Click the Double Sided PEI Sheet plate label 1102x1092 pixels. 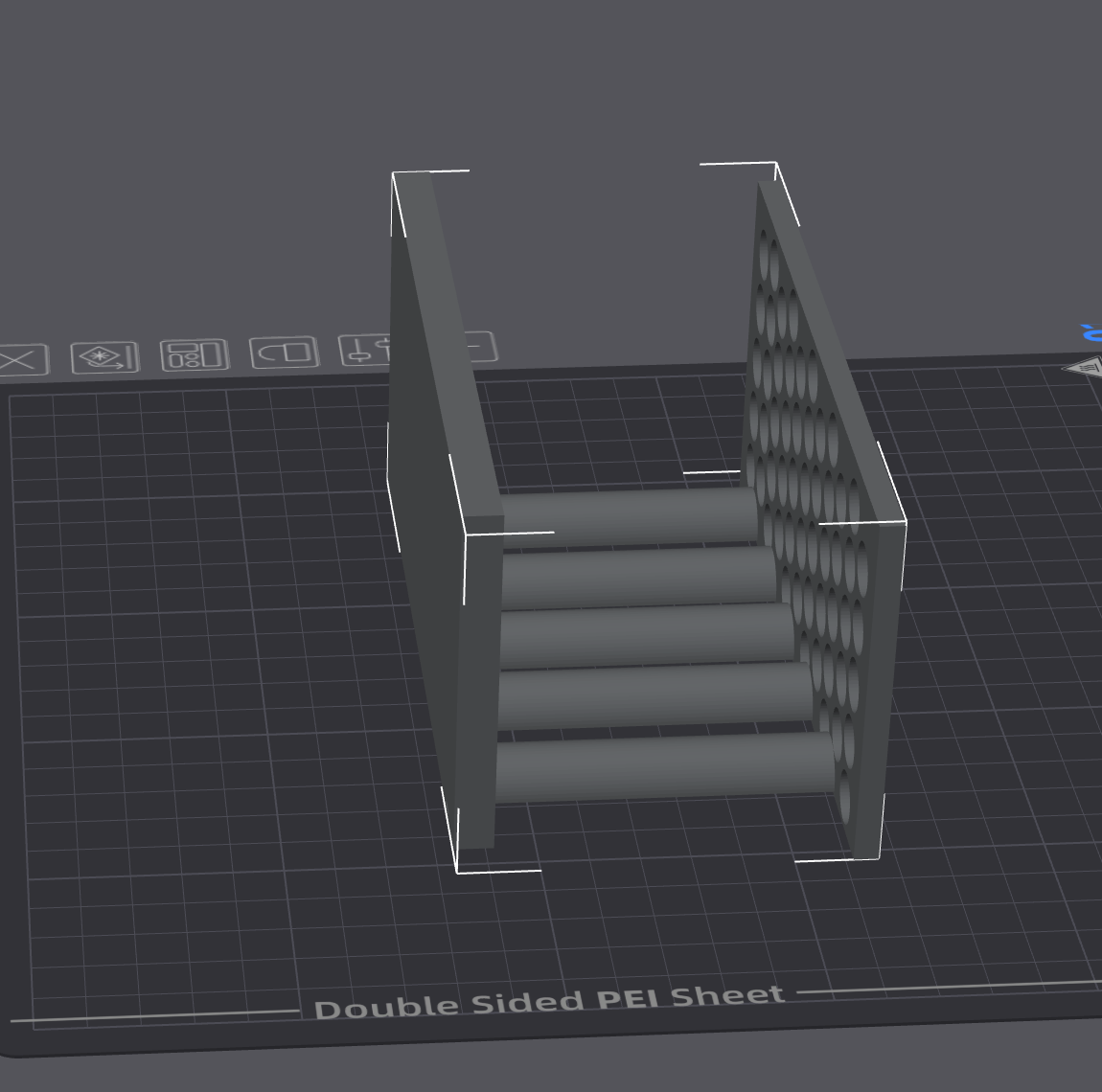point(551,1002)
